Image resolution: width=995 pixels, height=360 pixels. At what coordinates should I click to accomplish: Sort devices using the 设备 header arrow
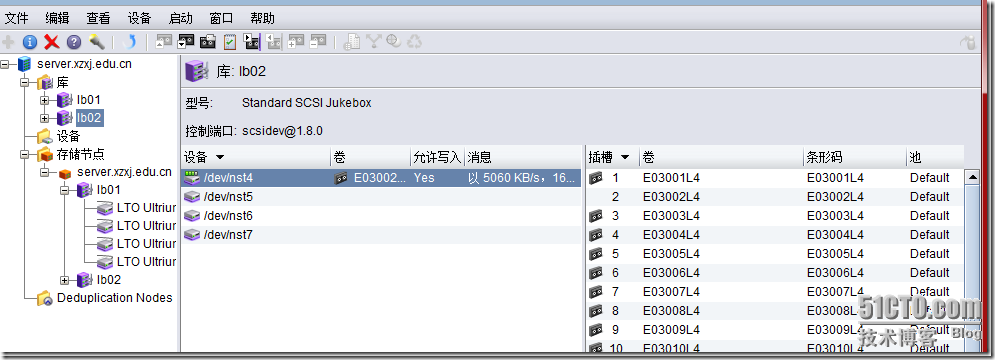click(x=220, y=157)
